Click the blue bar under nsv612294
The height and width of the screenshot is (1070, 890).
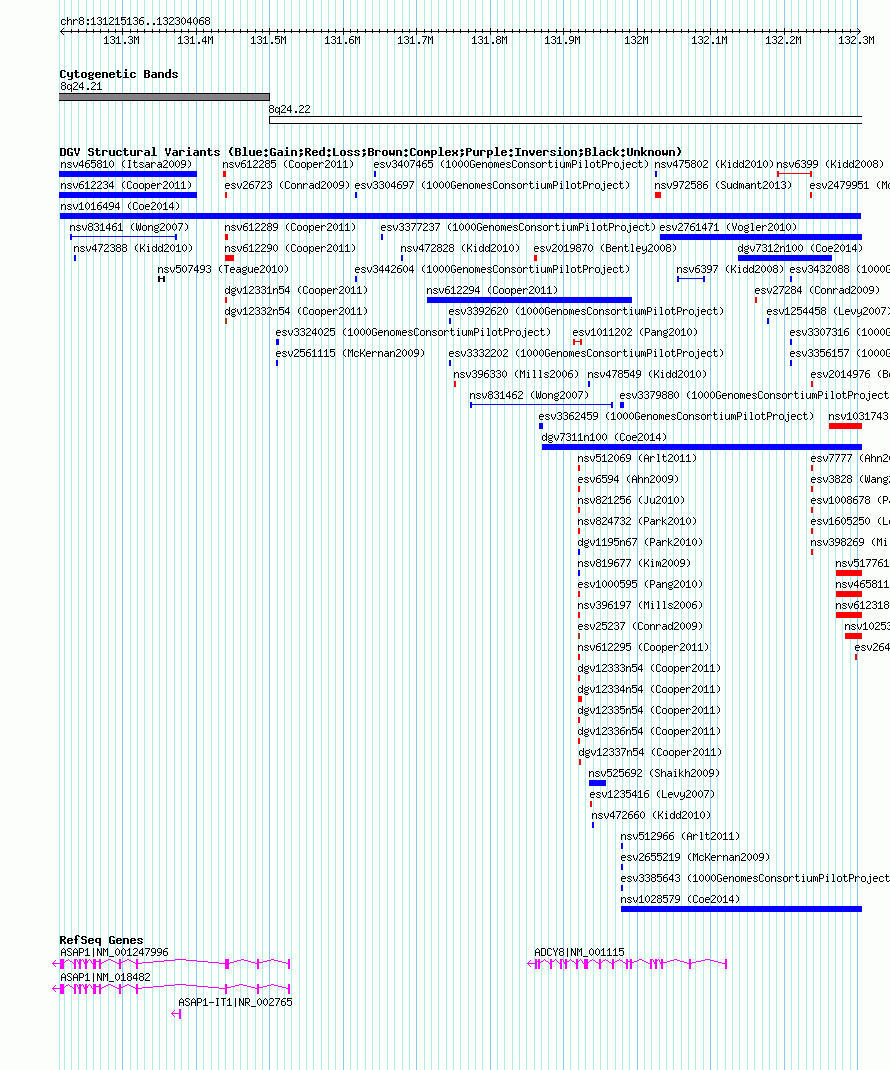pos(529,300)
